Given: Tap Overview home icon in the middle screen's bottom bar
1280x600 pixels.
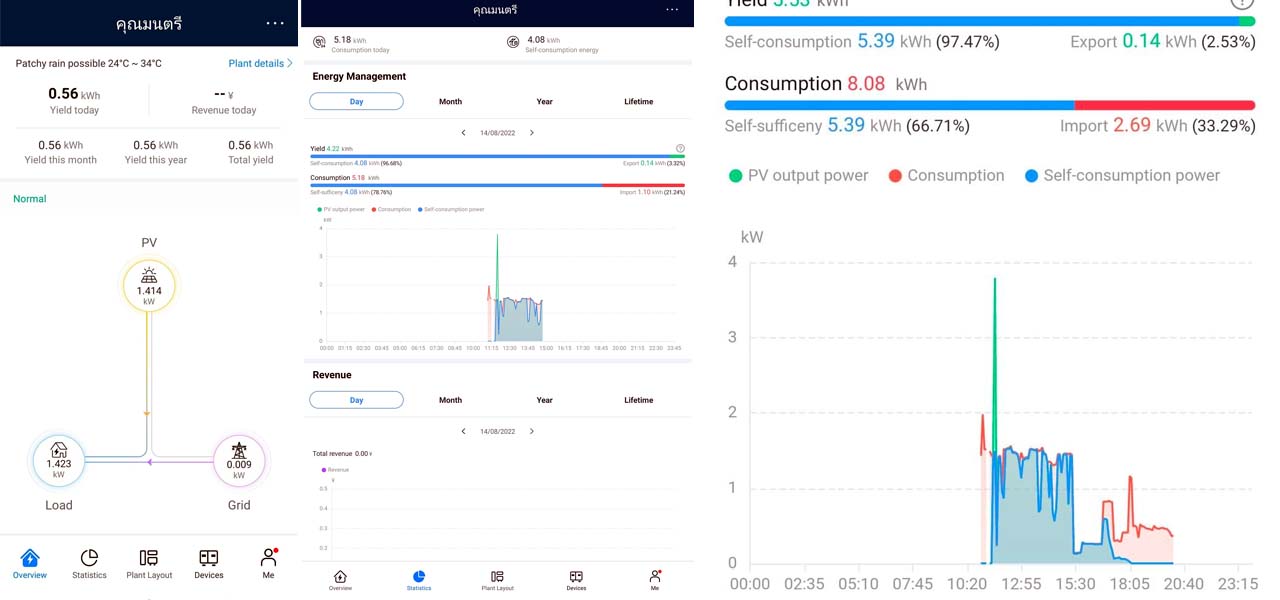Looking at the screenshot, I should click(340, 580).
